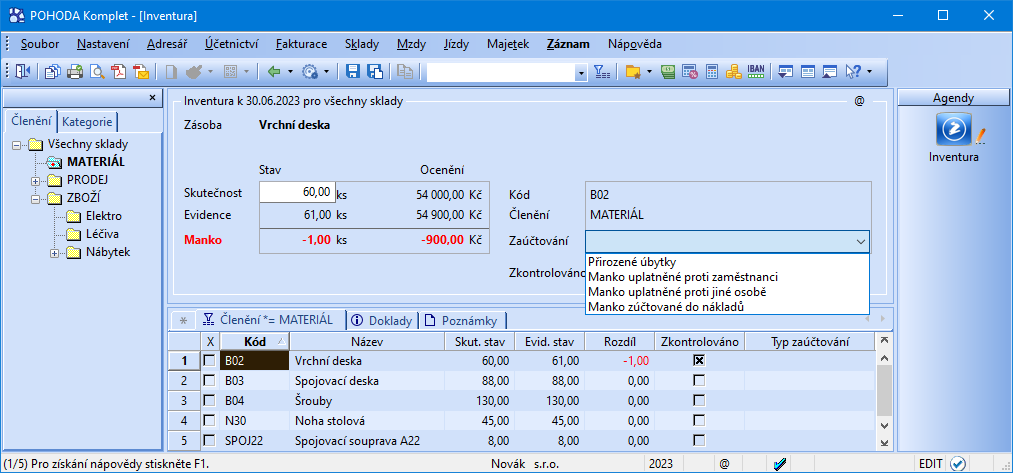Click the context help cursor icon
Screen dimensions: 1013x473
(853, 72)
